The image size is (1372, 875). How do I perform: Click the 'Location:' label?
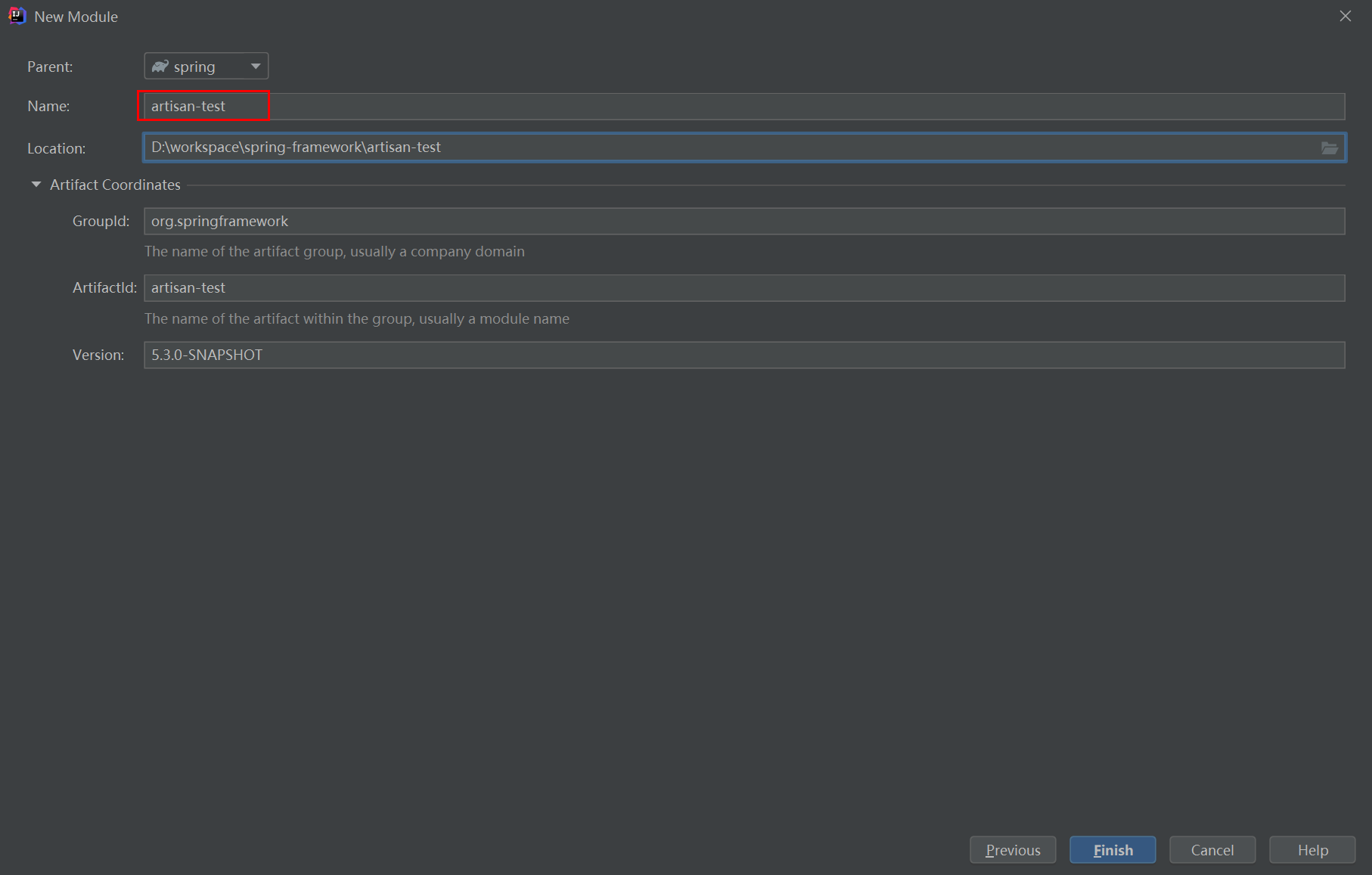[x=56, y=148]
